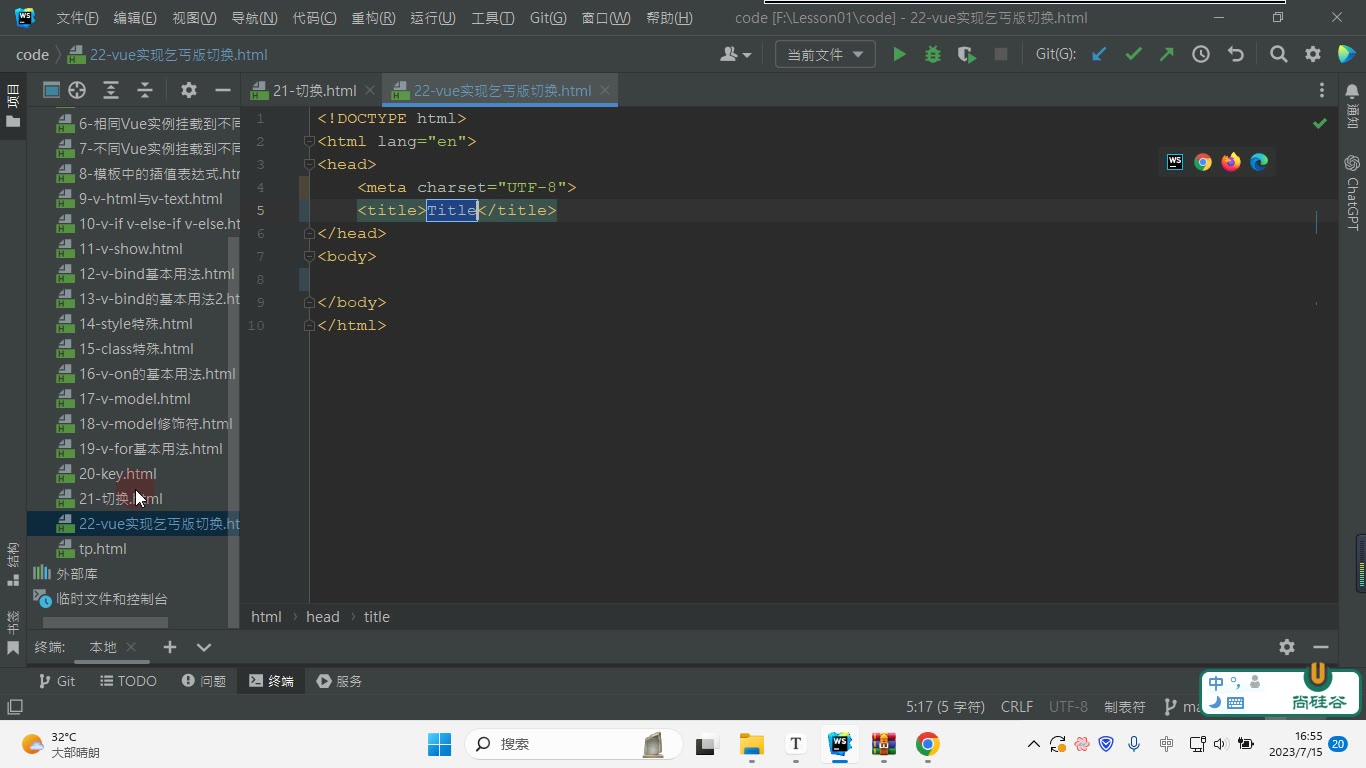Open terminal new session options chevron
Viewport: 1366px width, 768px height.
[204, 647]
